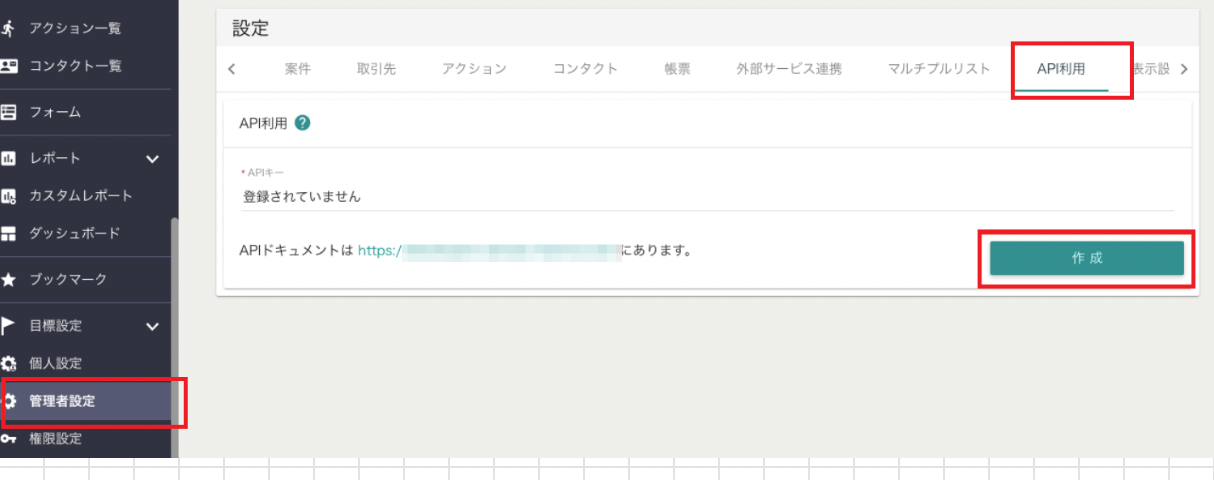
Task: Click the star icon beside ブックマーク
Action: pyautogui.click(x=9, y=279)
